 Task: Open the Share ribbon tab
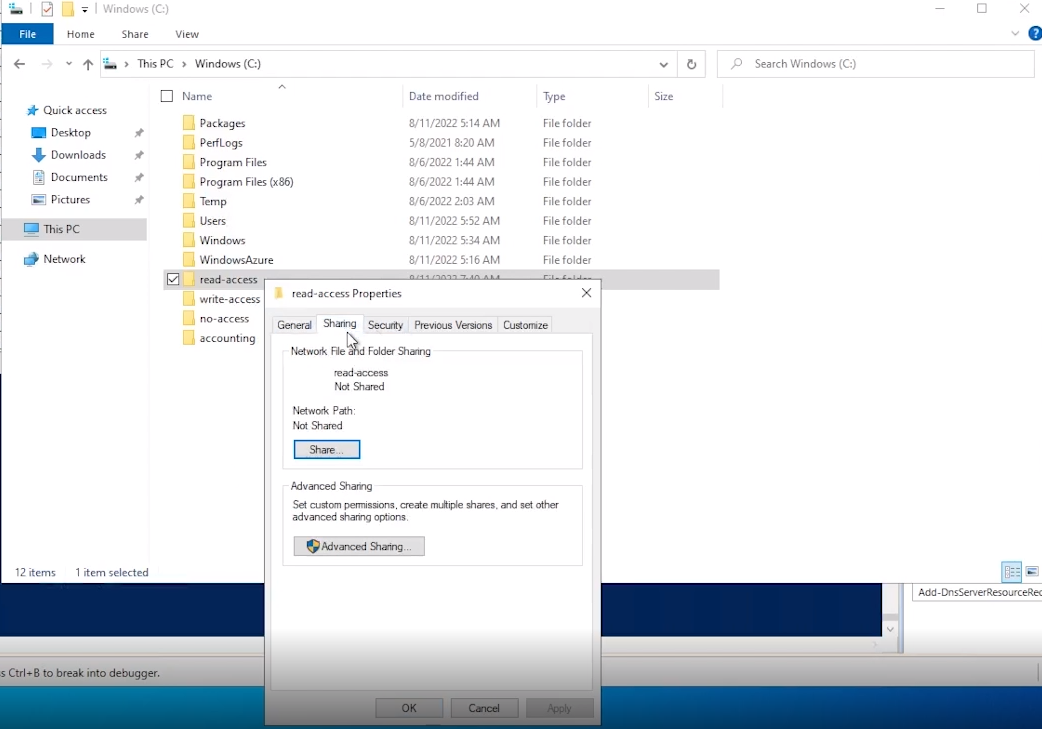coord(135,34)
